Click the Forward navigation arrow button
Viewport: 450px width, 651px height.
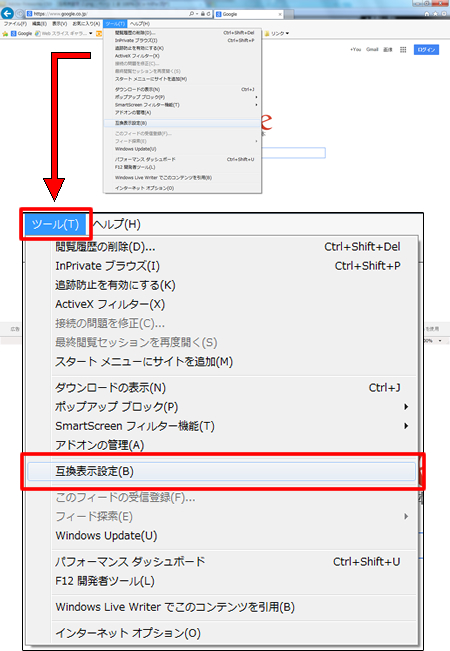[19, 14]
